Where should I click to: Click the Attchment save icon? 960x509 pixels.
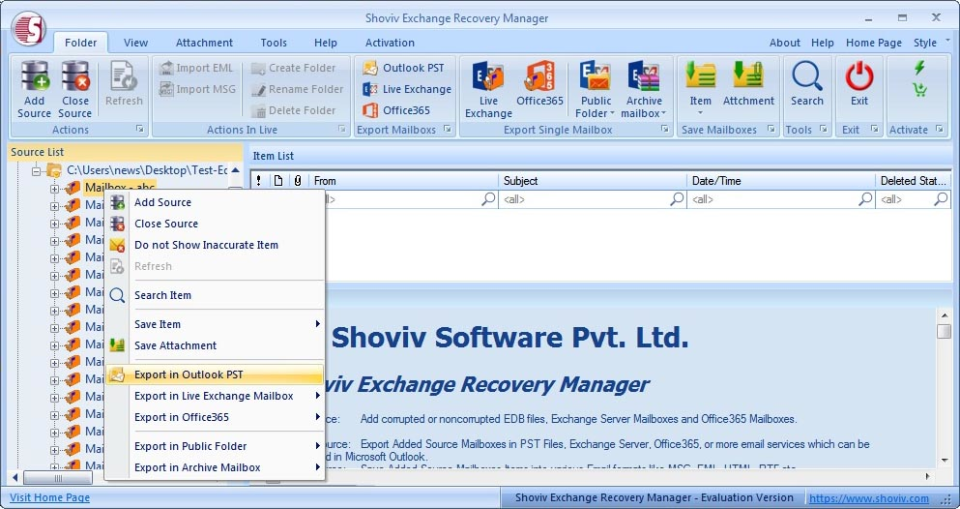click(x=748, y=83)
